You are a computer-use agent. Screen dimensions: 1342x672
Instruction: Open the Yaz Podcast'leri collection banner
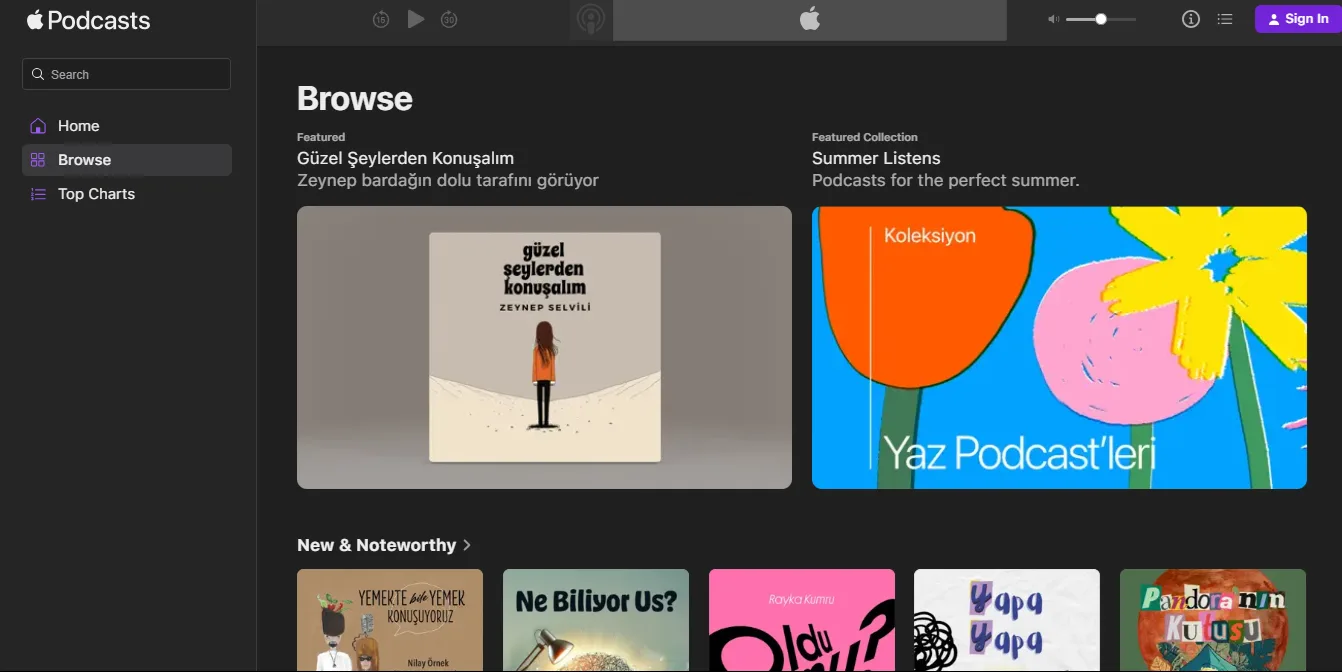click(x=1059, y=347)
